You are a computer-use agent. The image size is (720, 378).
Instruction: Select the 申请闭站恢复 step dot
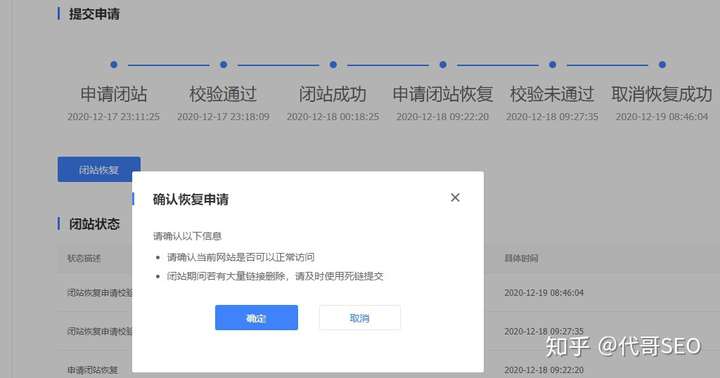tap(443, 65)
